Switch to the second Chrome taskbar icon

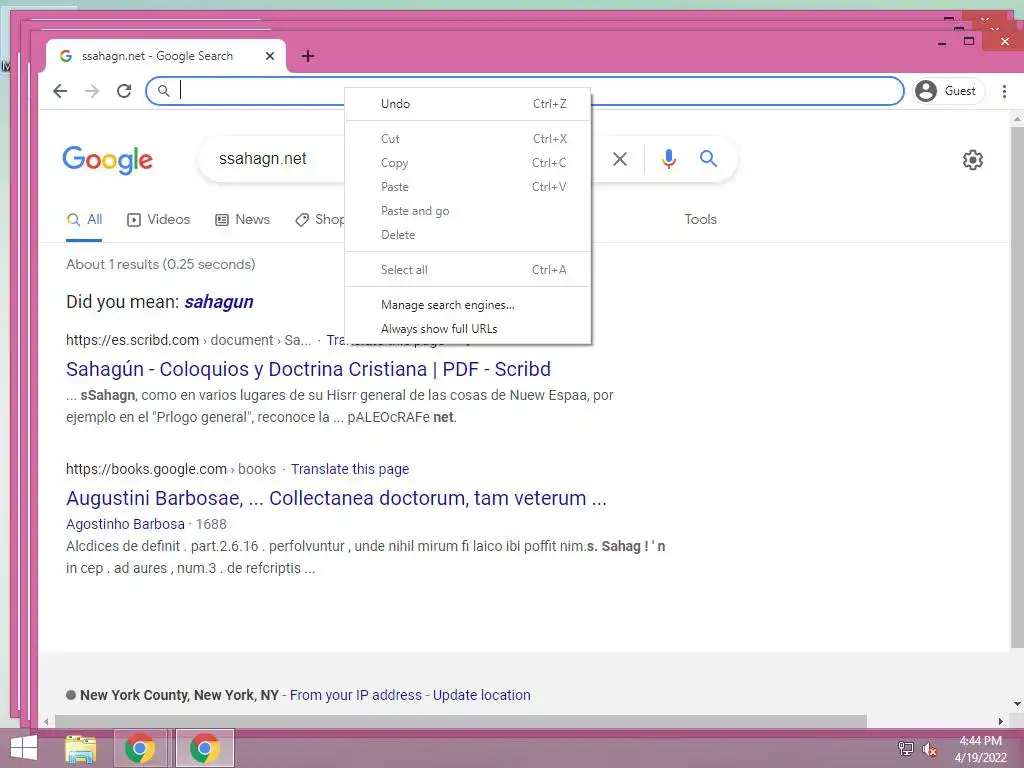204,748
